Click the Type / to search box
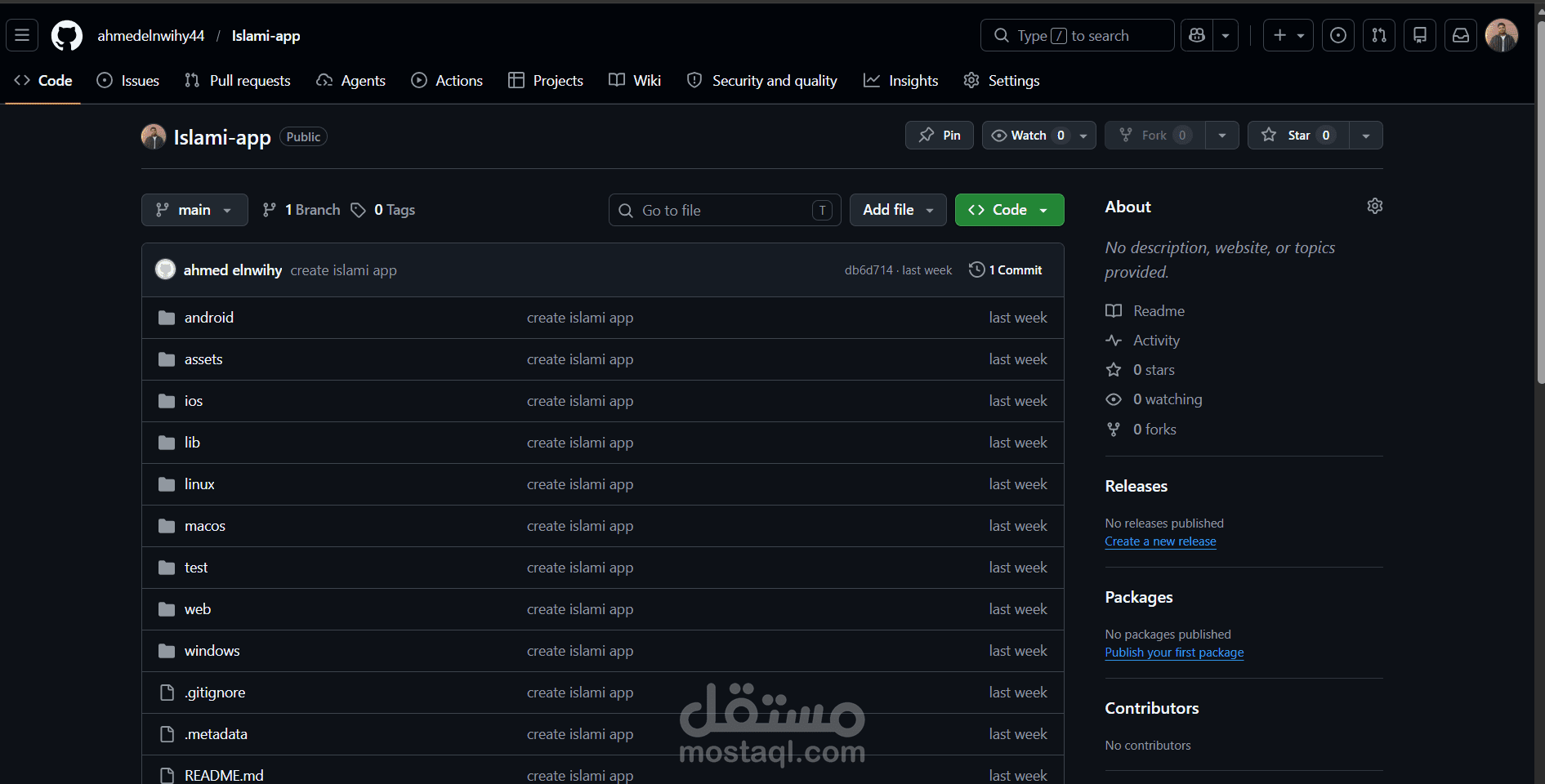 coord(1077,35)
